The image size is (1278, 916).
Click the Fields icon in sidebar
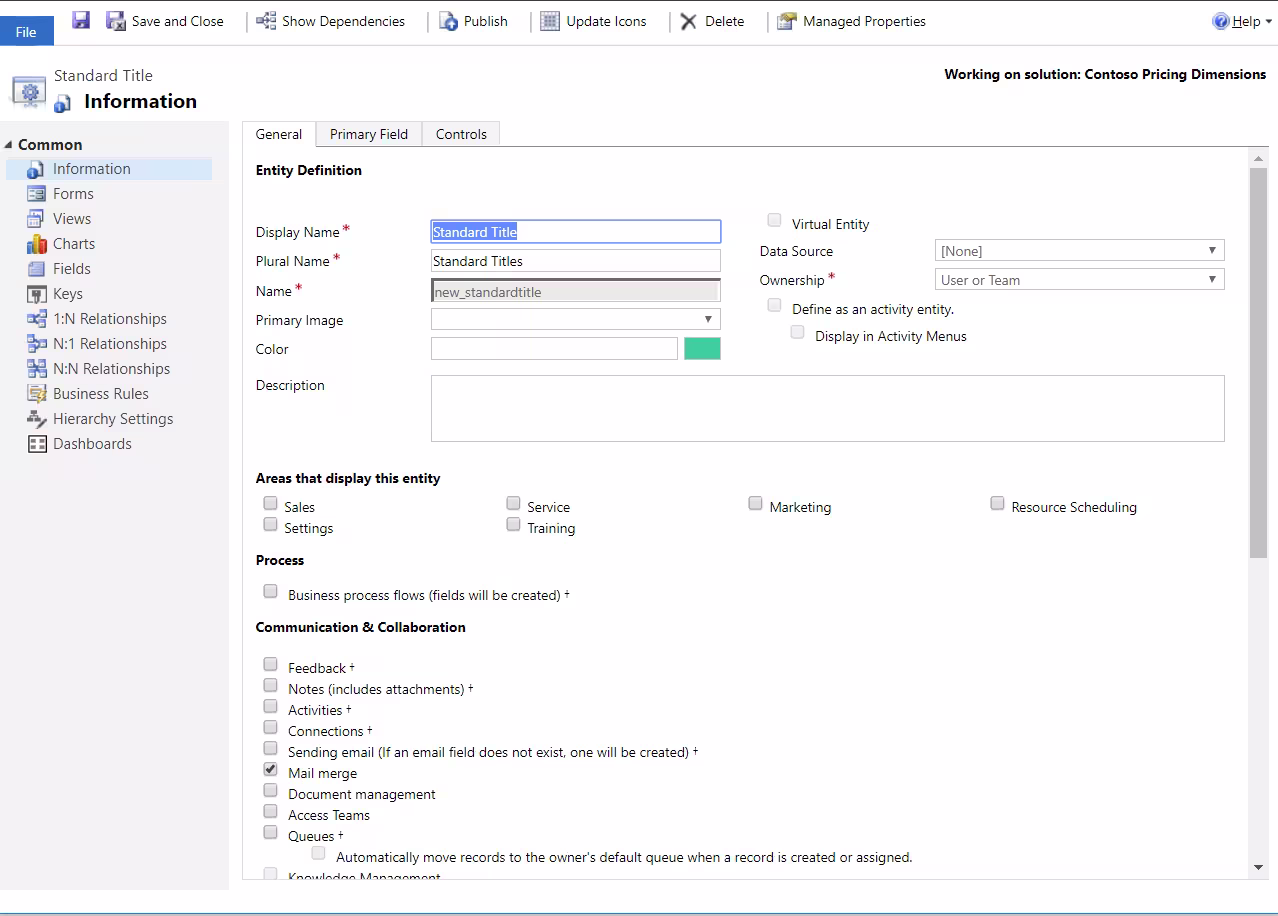[x=37, y=269]
